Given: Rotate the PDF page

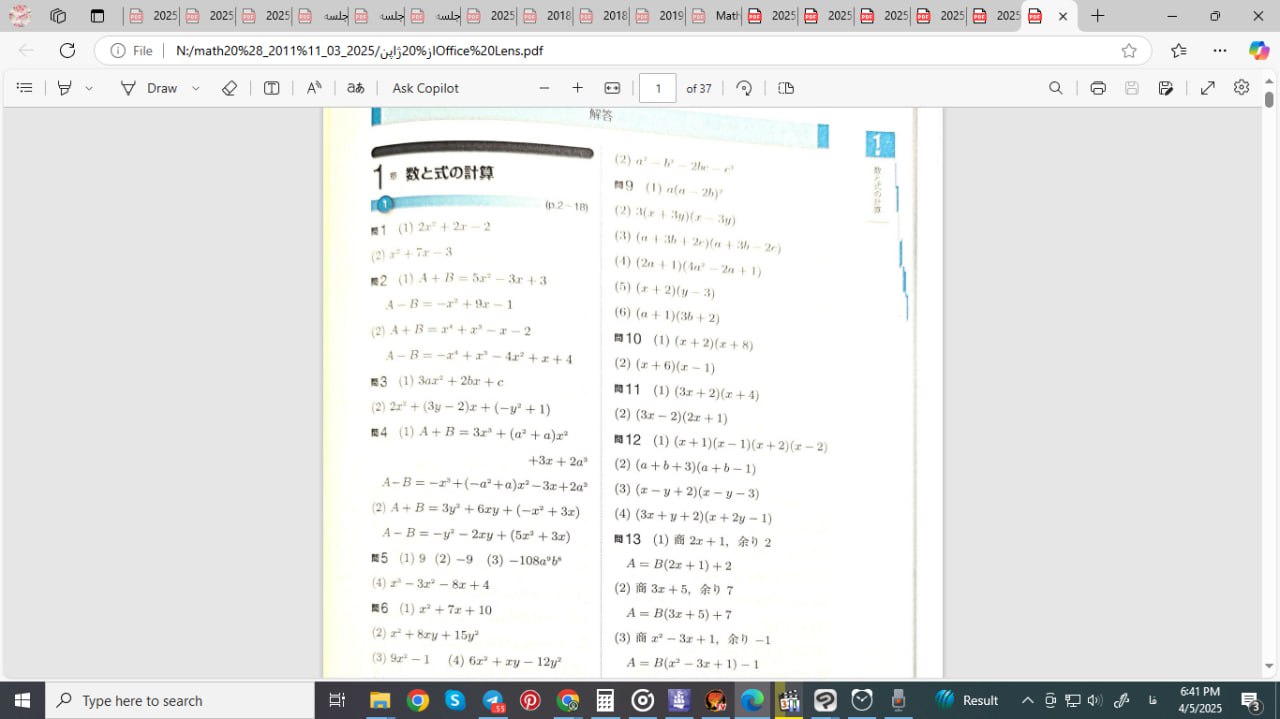Looking at the screenshot, I should pos(743,88).
